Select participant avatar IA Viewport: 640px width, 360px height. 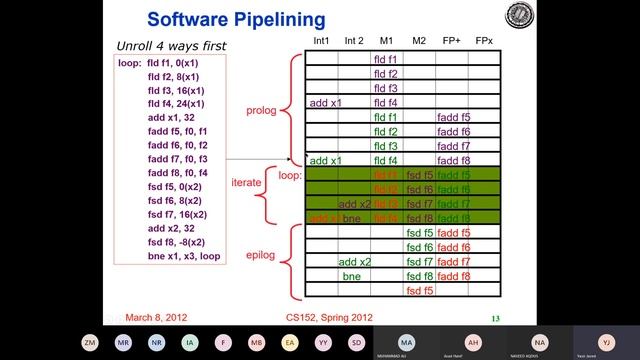pyautogui.click(x=190, y=342)
